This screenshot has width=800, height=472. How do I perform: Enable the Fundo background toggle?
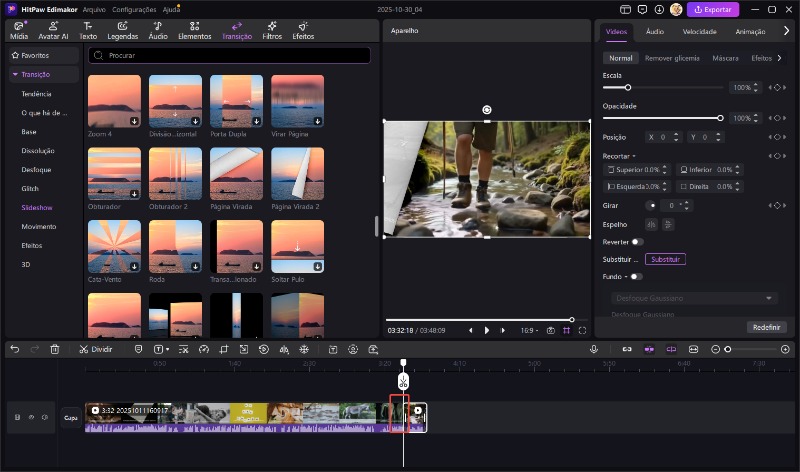point(636,276)
